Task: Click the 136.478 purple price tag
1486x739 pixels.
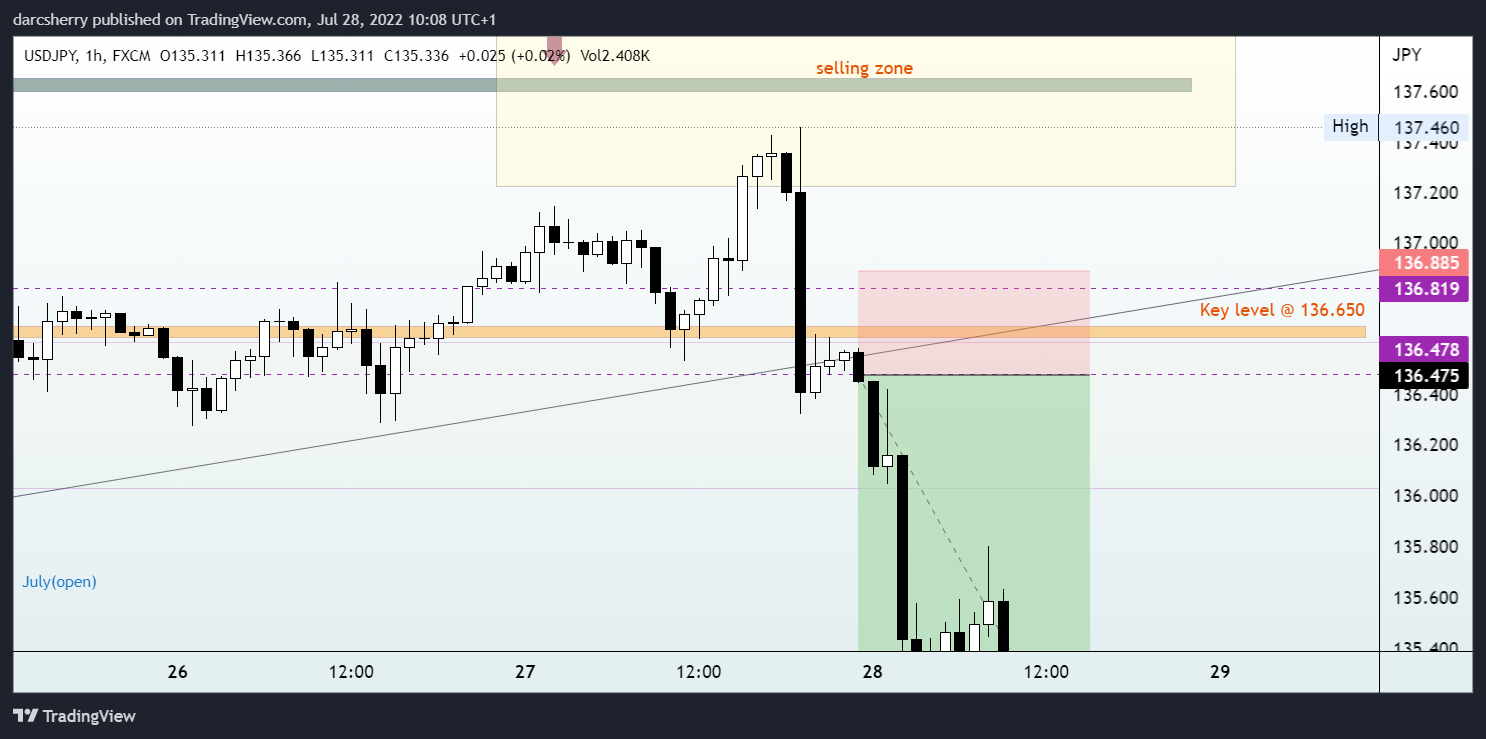Action: pos(1424,350)
